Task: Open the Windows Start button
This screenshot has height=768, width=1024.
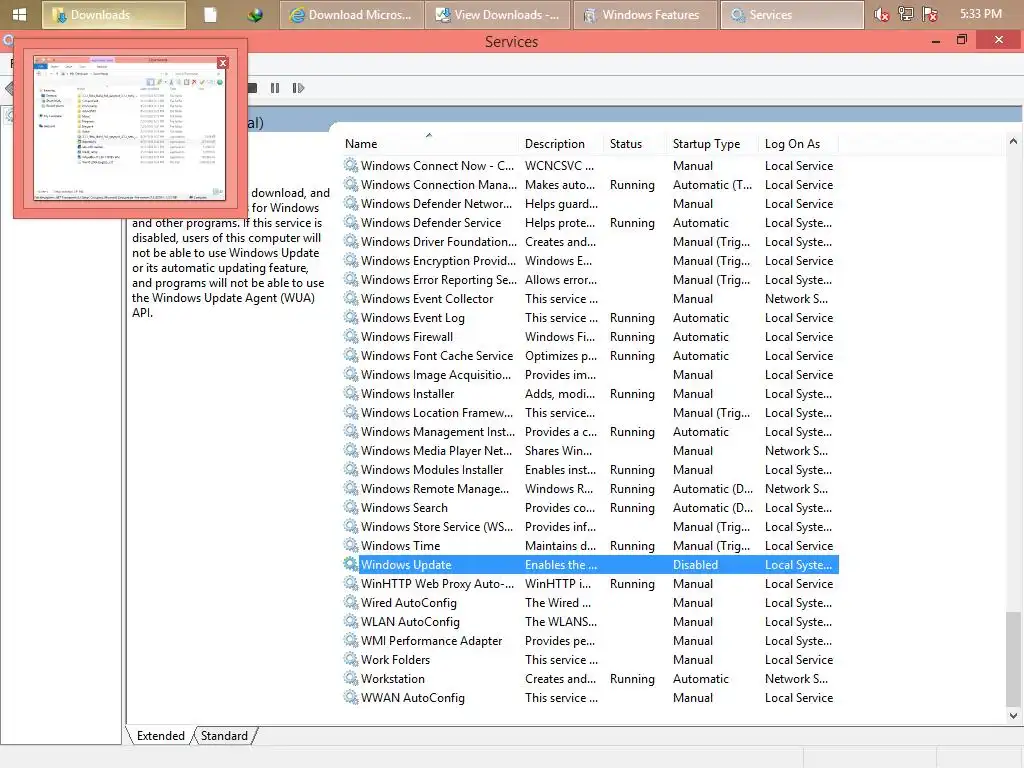Action: pyautogui.click(x=20, y=14)
